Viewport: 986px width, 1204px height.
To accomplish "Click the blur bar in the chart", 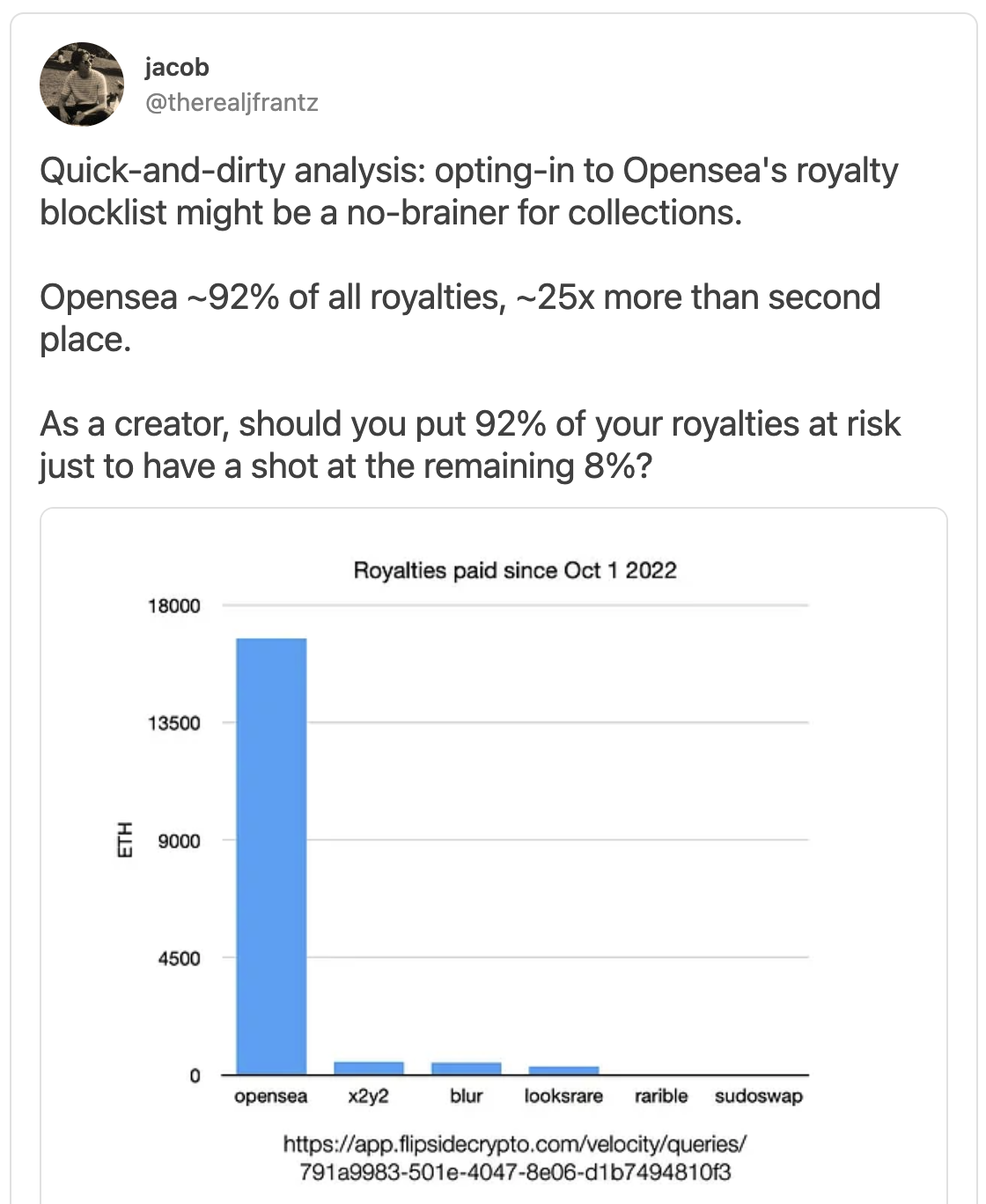I will coord(466,1068).
